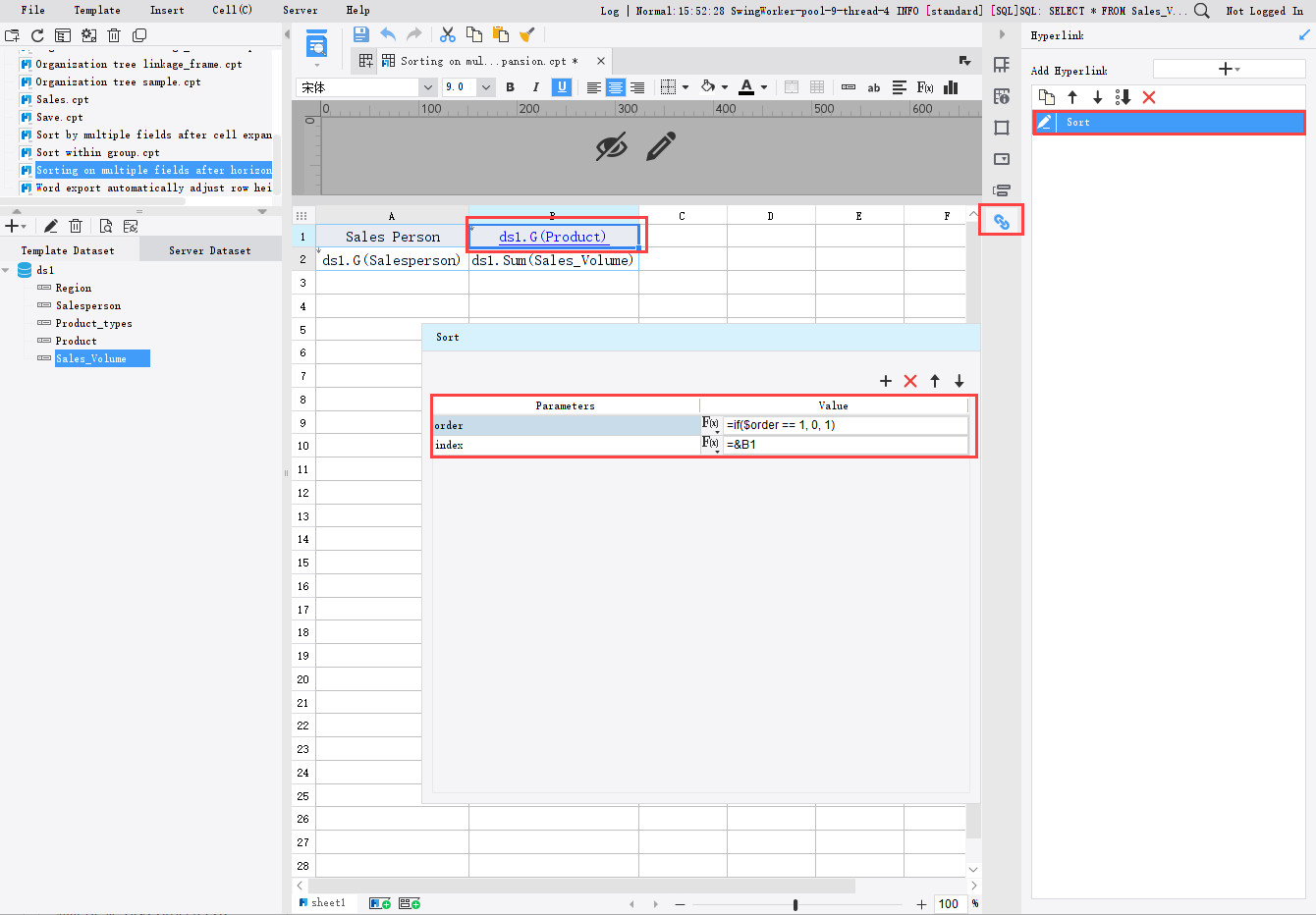Insert formula F(x) icon in toolbar

pyautogui.click(x=925, y=87)
